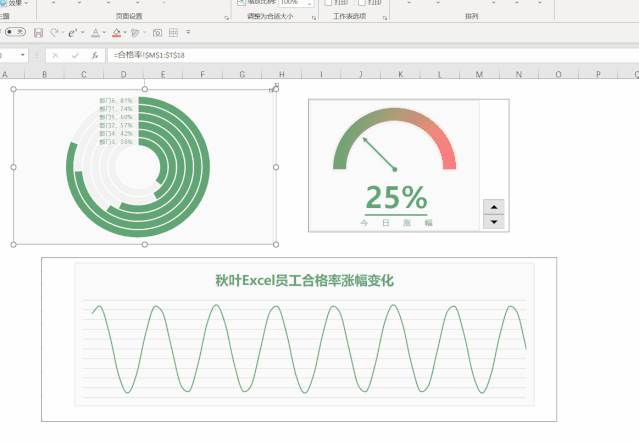This screenshot has height=442, width=639.
Task: Click data label 部门1, 74%
Action: click(x=116, y=109)
